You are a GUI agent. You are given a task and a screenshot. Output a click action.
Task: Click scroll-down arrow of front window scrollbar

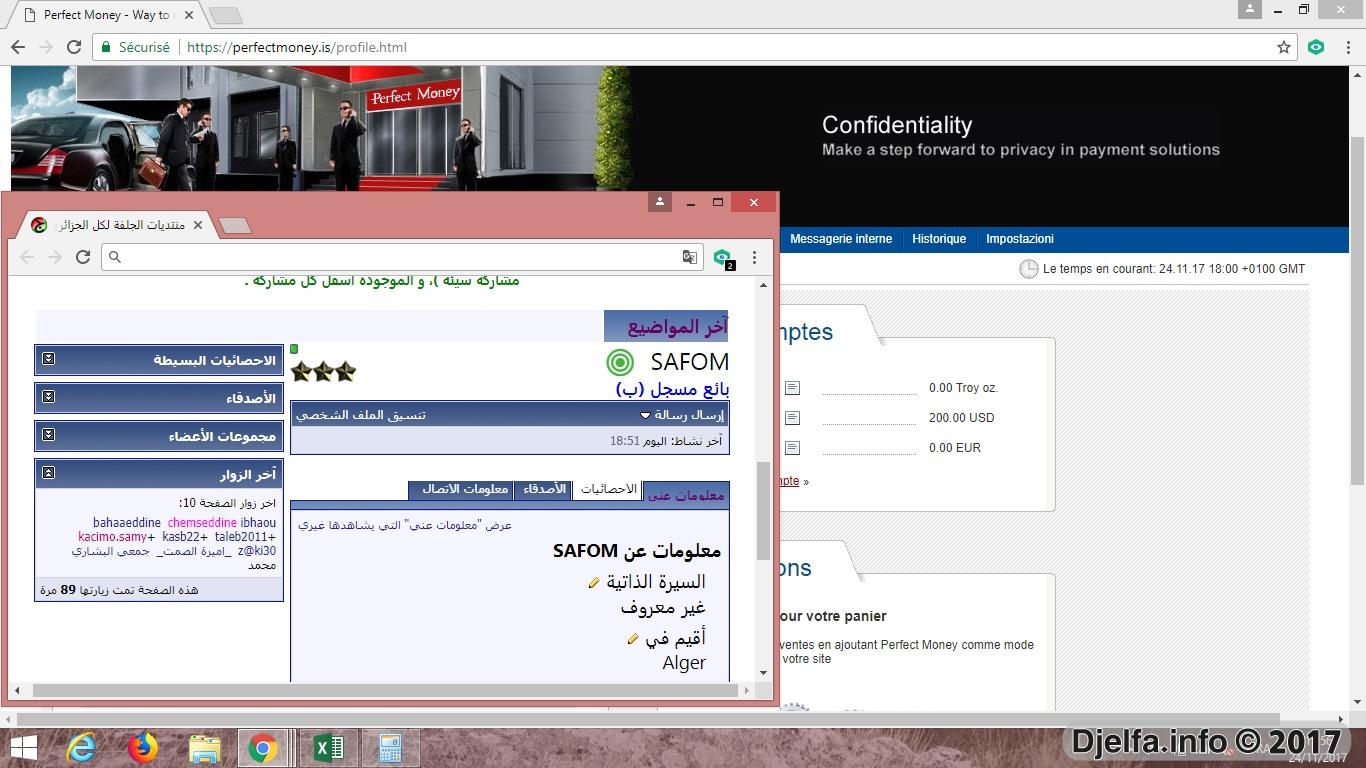tap(763, 673)
